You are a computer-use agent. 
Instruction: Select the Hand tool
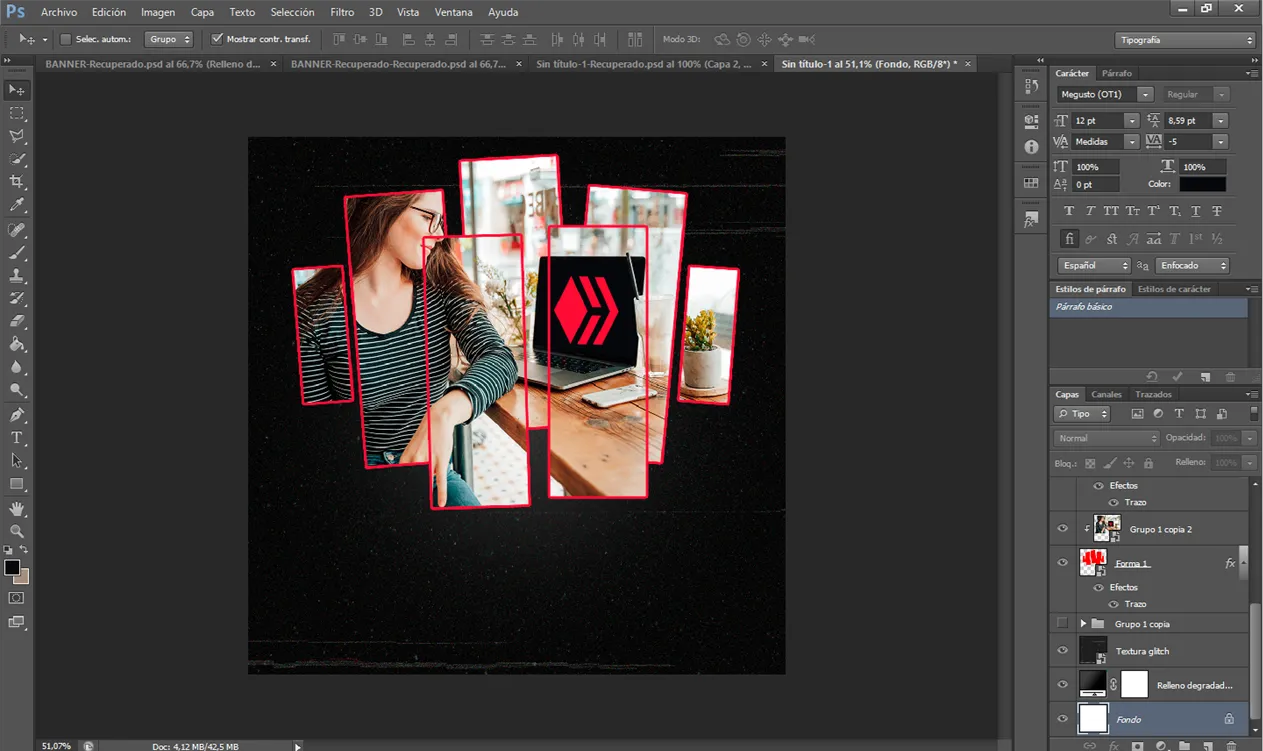point(17,509)
